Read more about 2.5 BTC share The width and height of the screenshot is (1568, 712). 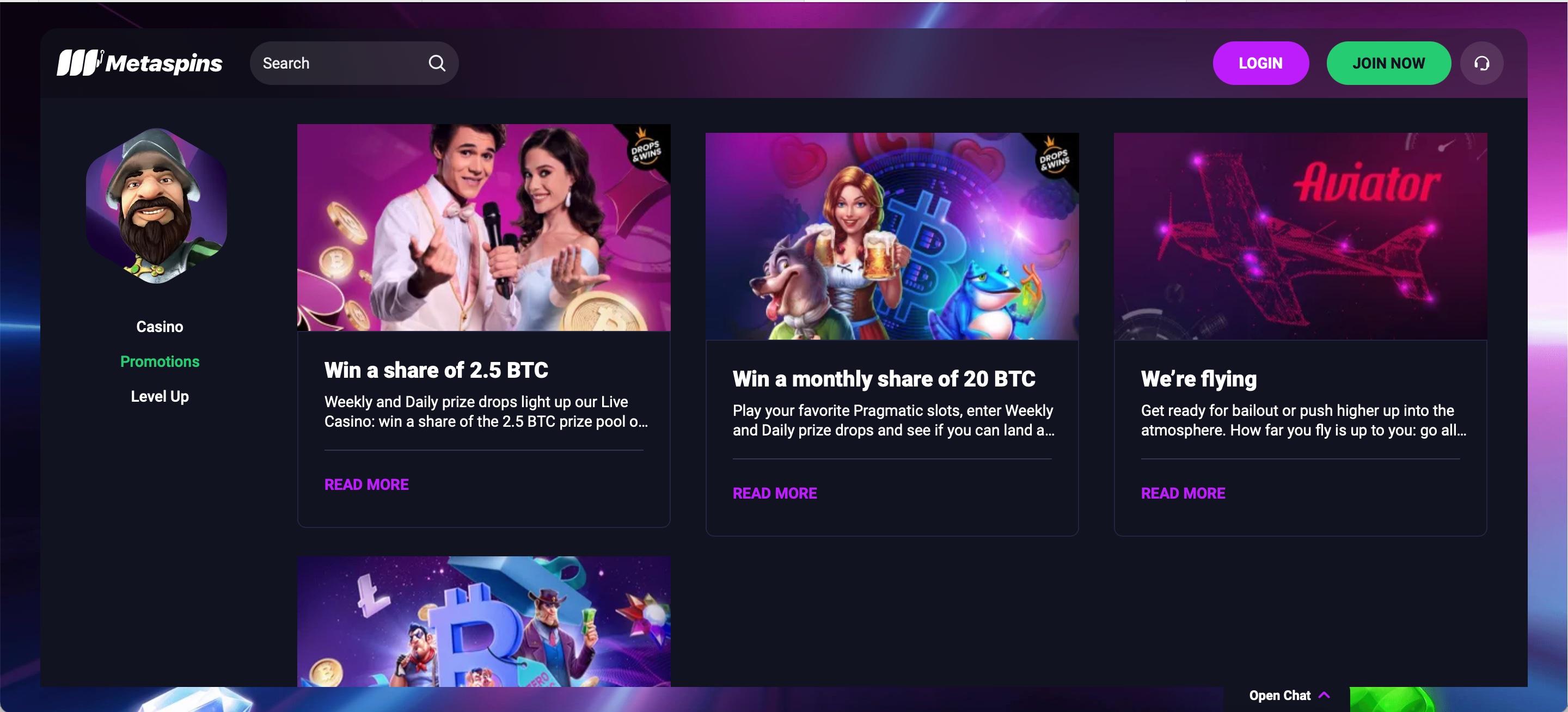tap(366, 484)
